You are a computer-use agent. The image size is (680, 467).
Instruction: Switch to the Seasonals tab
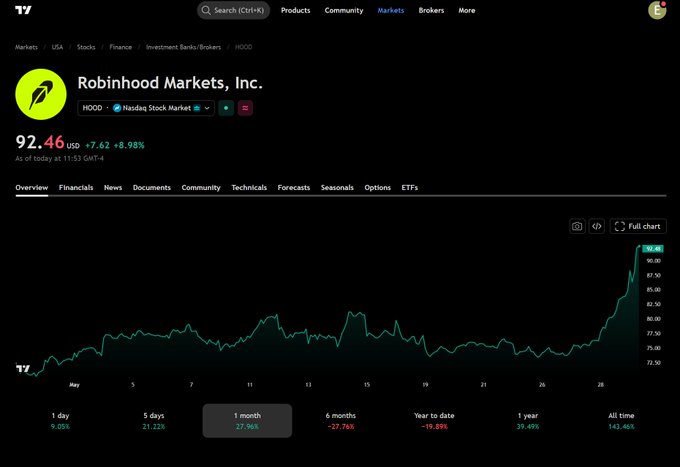pos(337,187)
